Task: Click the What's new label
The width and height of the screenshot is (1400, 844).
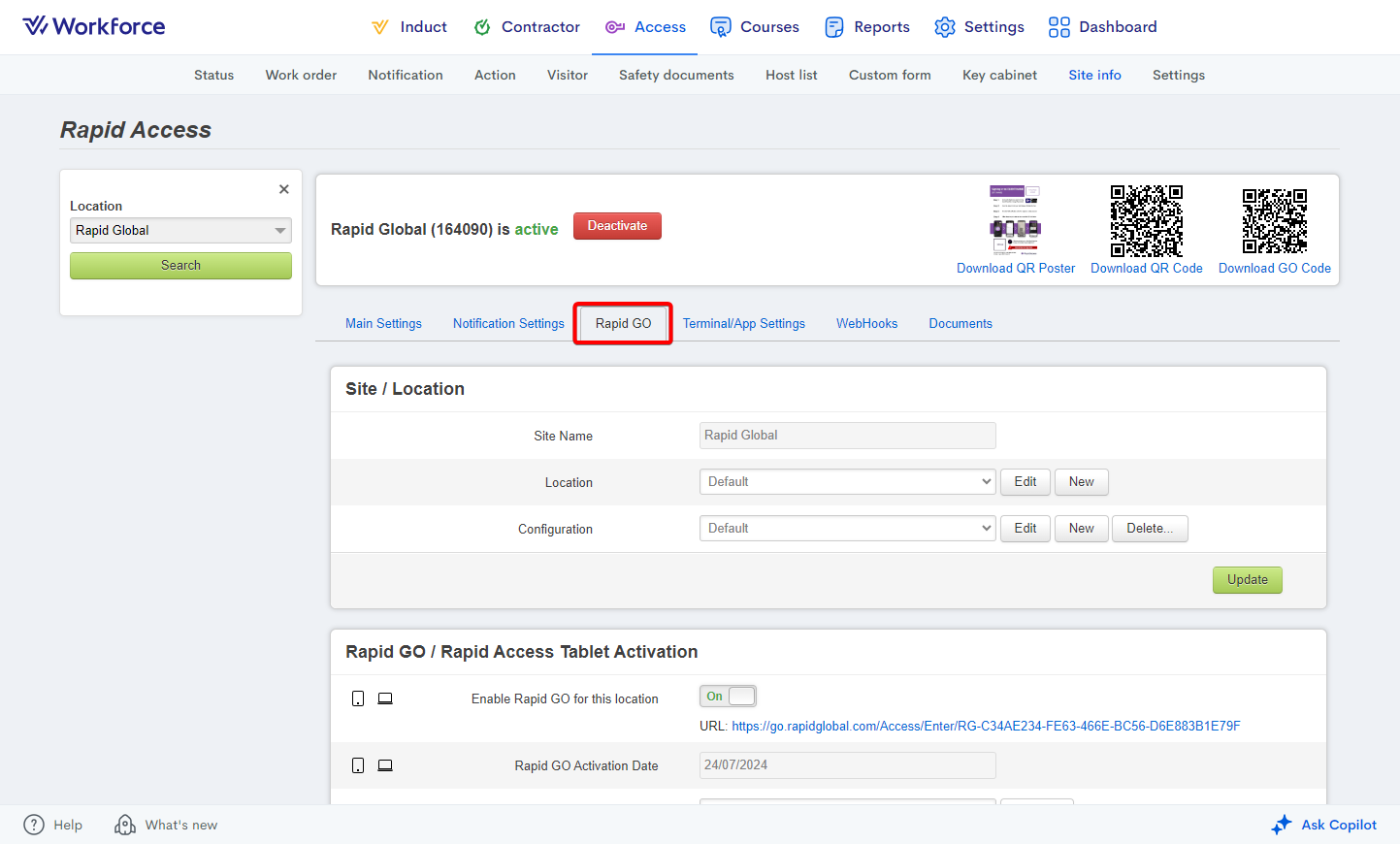Action: coord(181,826)
